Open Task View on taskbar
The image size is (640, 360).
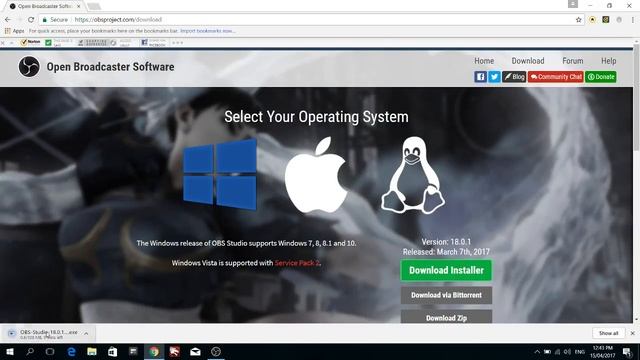point(50,351)
